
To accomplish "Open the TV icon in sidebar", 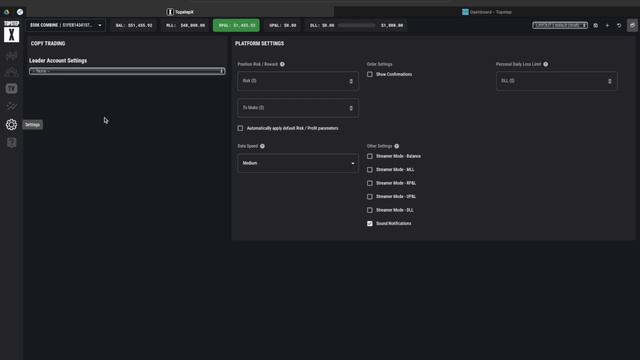I will (x=11, y=89).
